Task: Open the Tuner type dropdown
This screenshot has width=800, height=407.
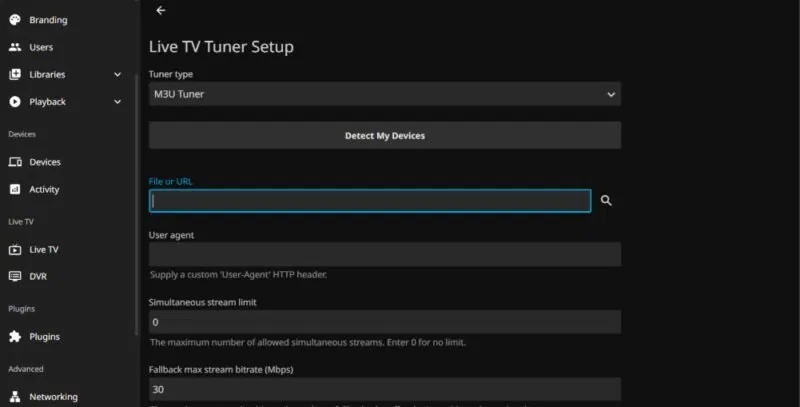Action: [384, 94]
